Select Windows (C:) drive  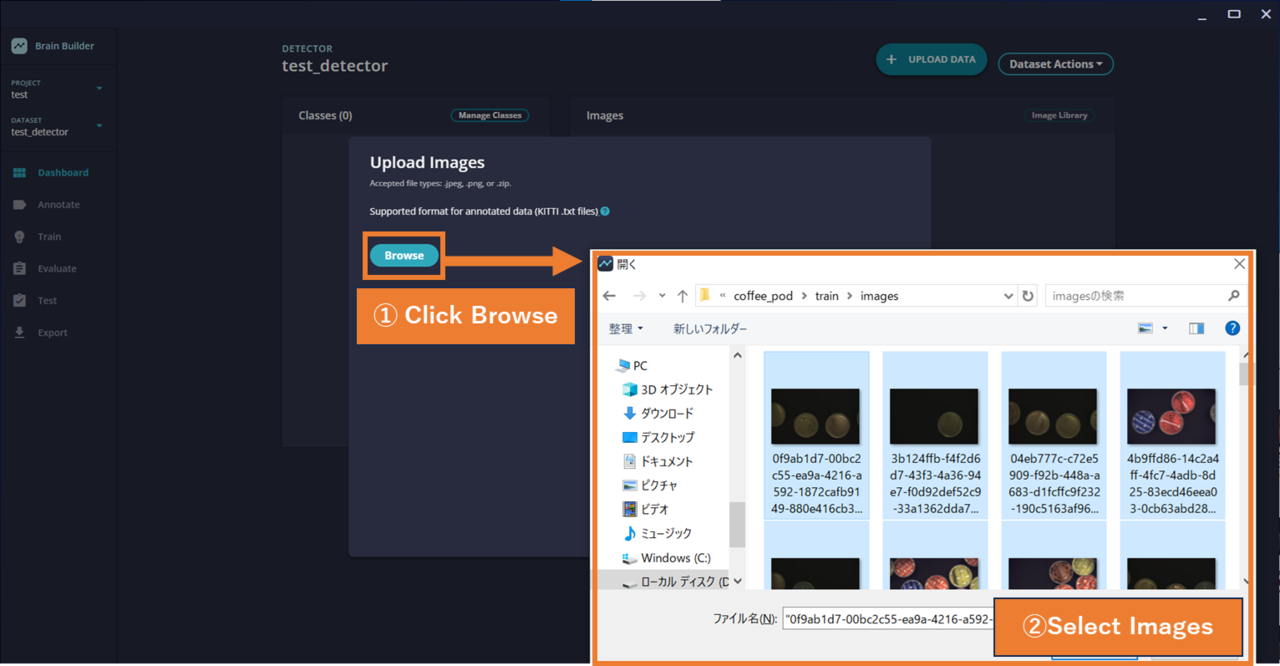point(666,558)
